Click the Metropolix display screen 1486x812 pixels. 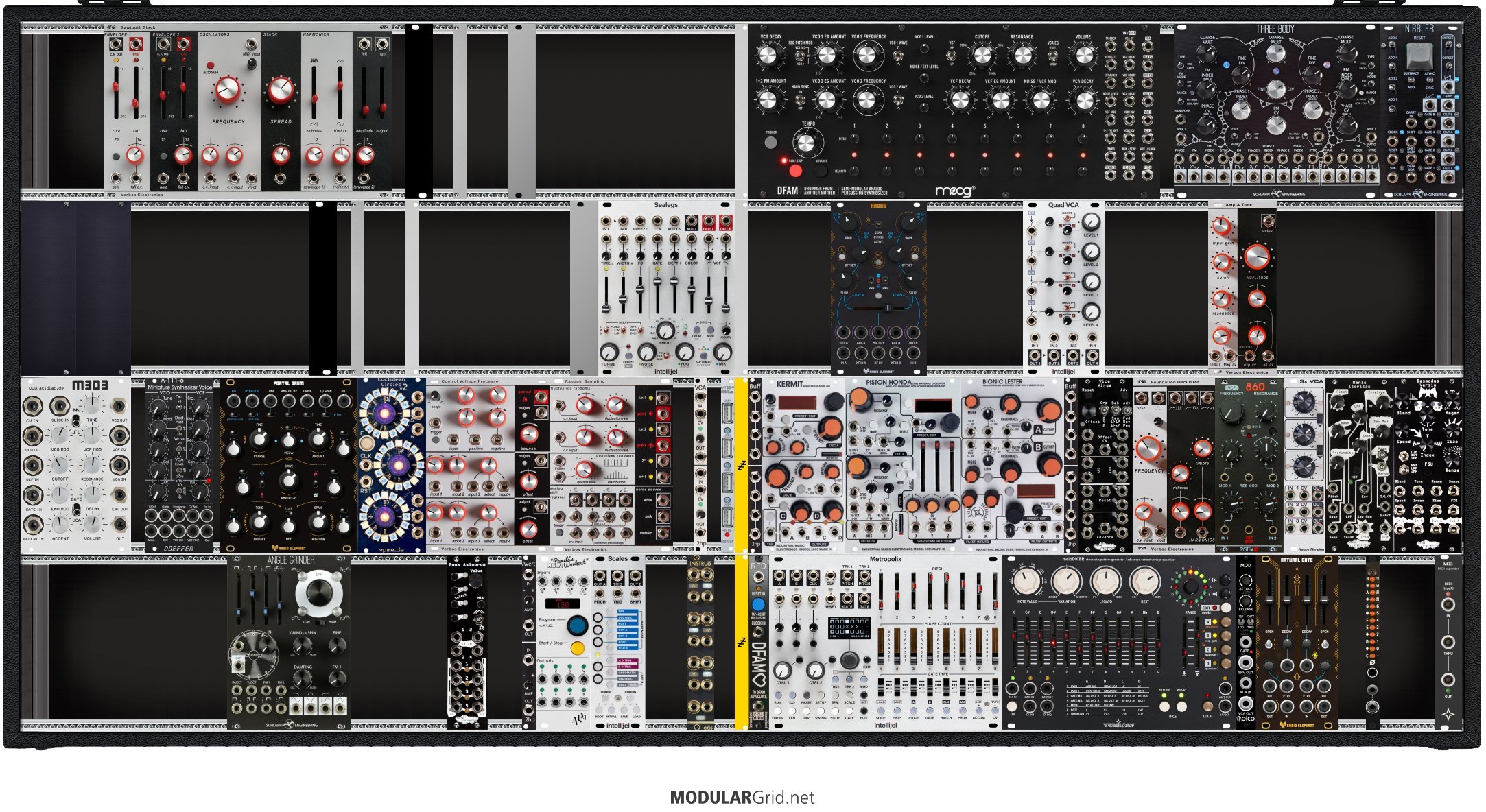[849, 626]
